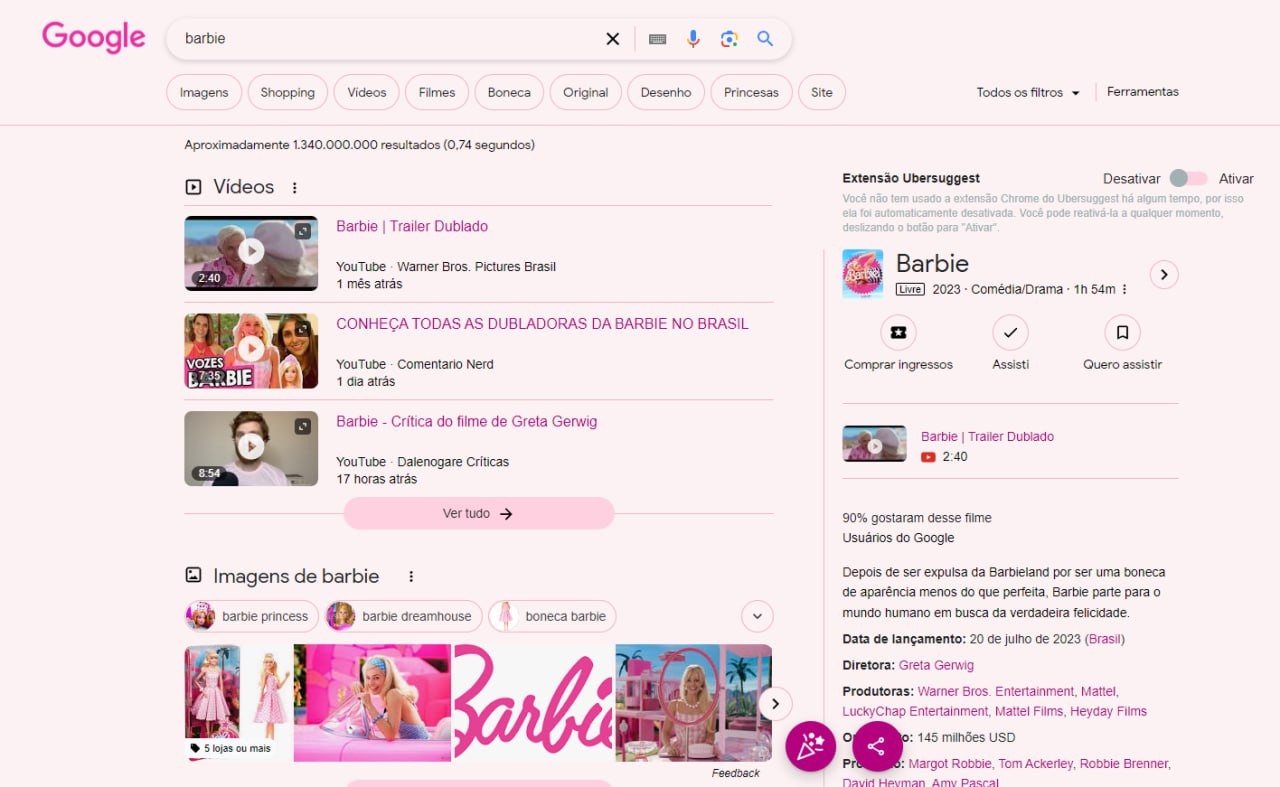Image resolution: width=1280 pixels, height=787 pixels.
Task: Open the Margot Robbie pink car image
Action: point(372,702)
